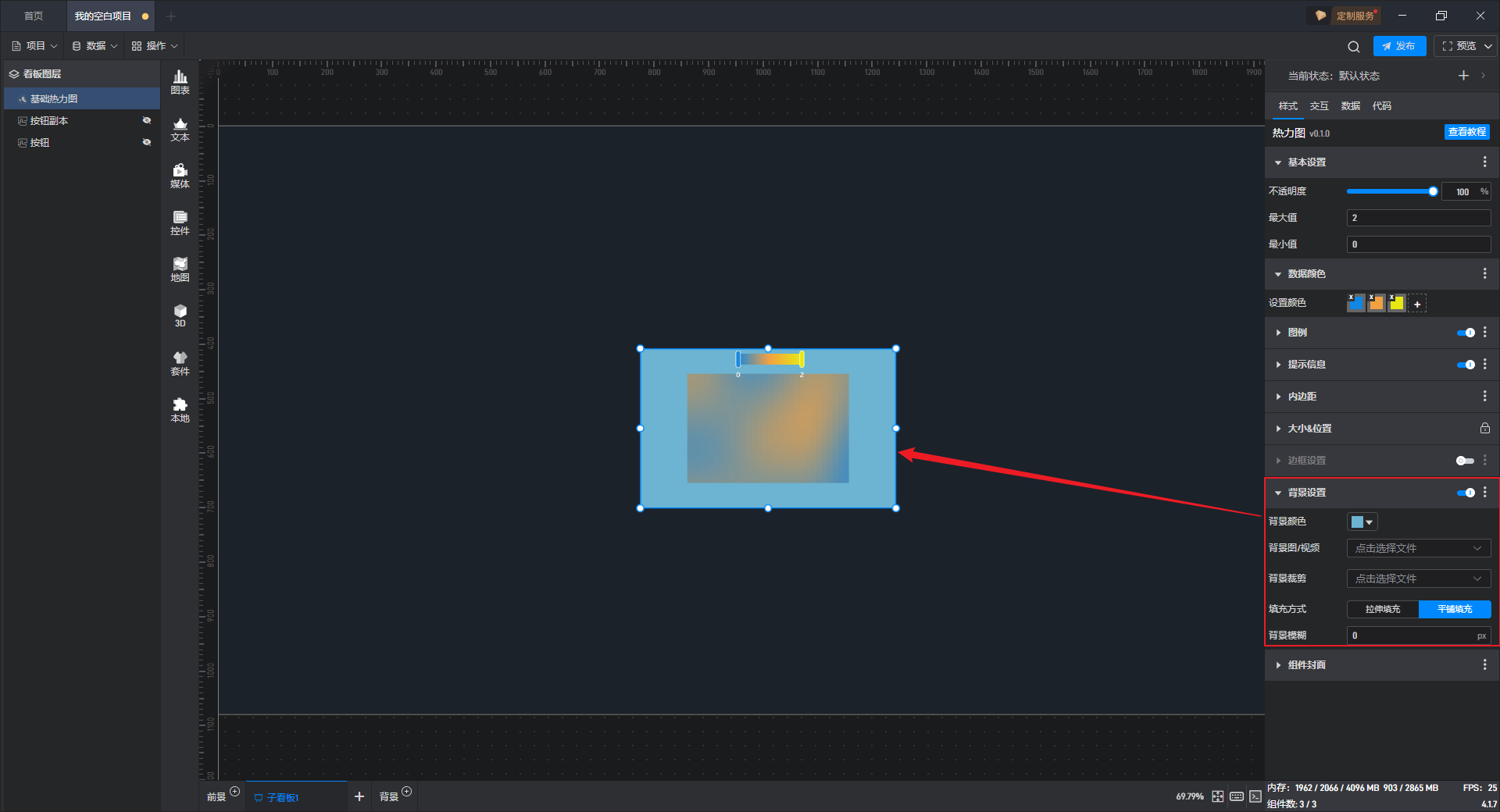1500x812 pixels.
Task: Expand the 组件封面 section
Action: click(x=1278, y=665)
